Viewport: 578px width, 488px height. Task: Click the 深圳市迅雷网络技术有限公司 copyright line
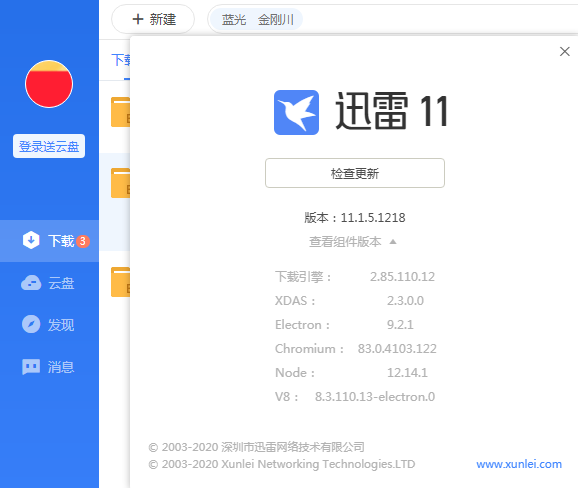point(257,447)
